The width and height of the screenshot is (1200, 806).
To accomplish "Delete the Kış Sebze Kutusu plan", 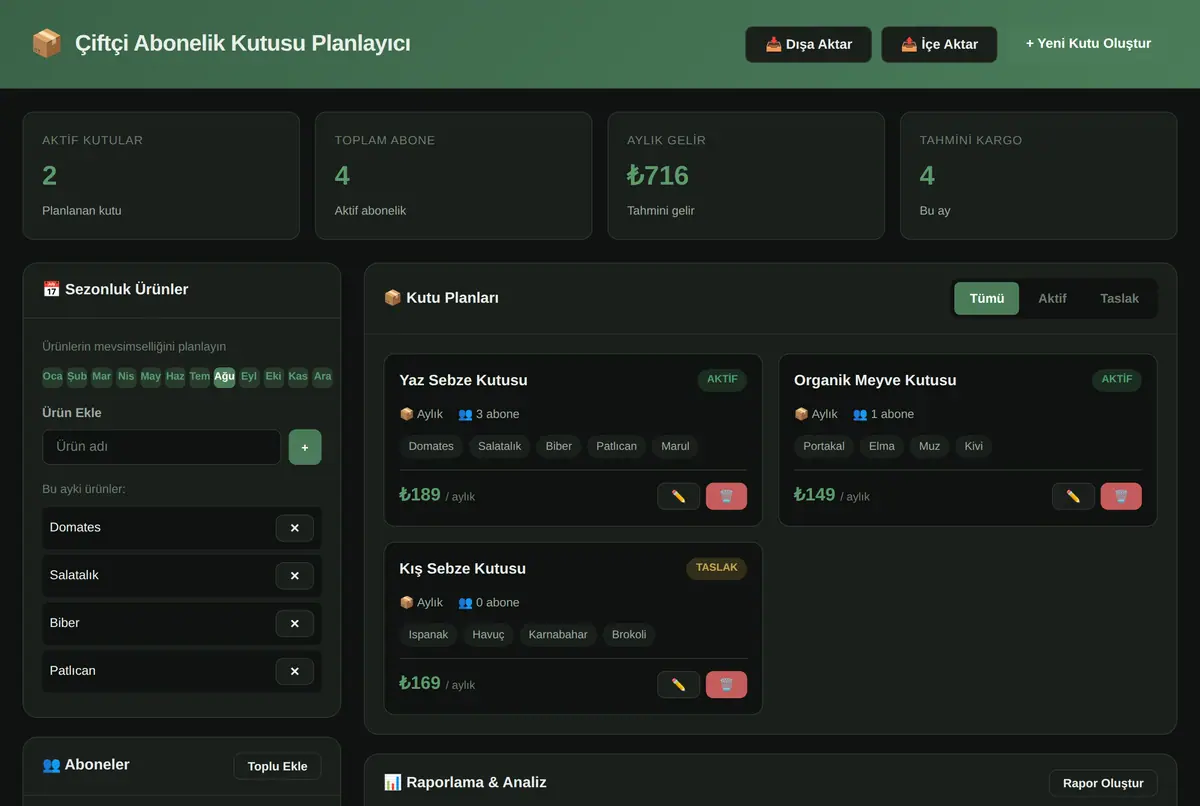I will [726, 685].
